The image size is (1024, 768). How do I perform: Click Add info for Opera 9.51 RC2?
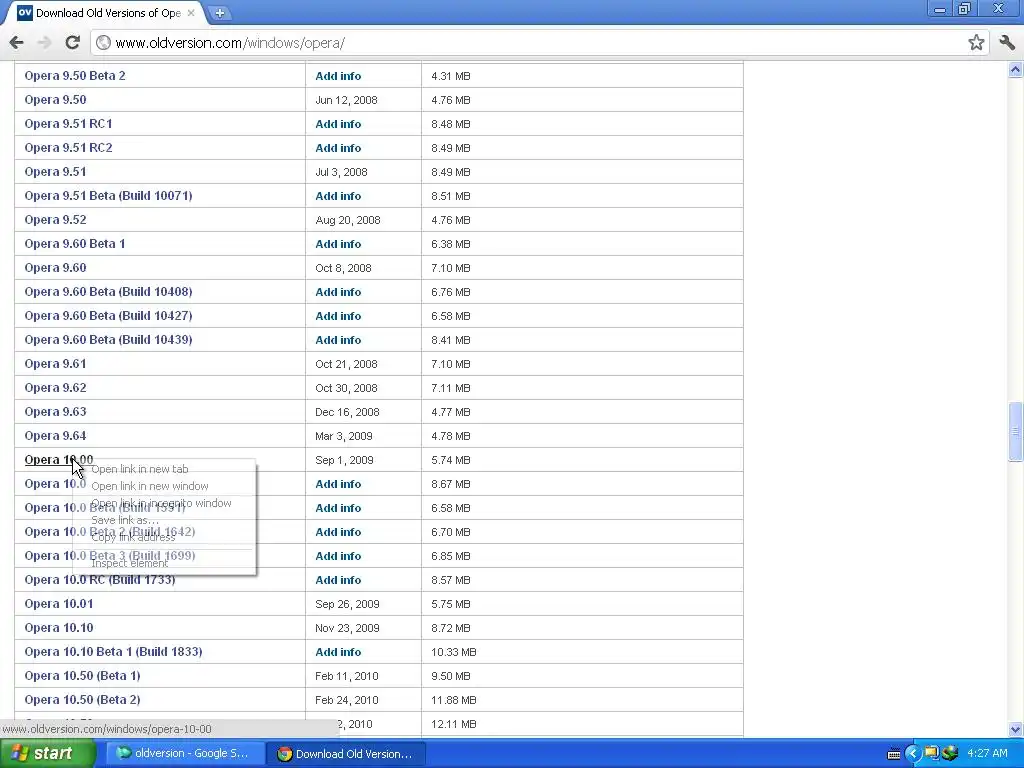click(338, 148)
